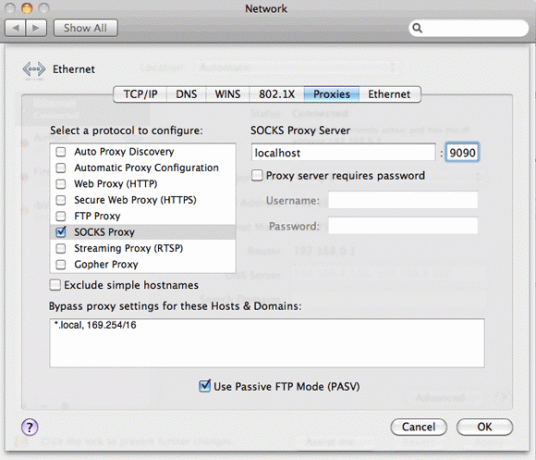Switch to the TCP/IP tab

pyautogui.click(x=140, y=94)
